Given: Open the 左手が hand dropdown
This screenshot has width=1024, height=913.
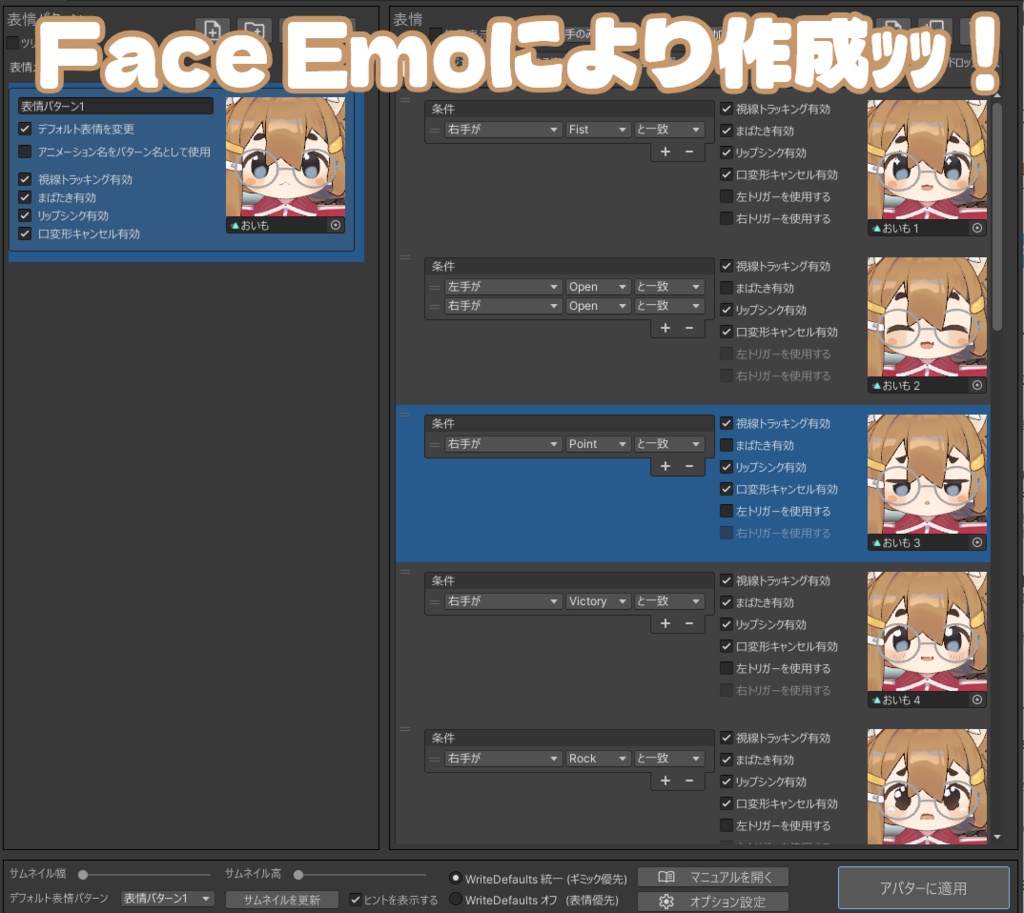Looking at the screenshot, I should 503,286.
